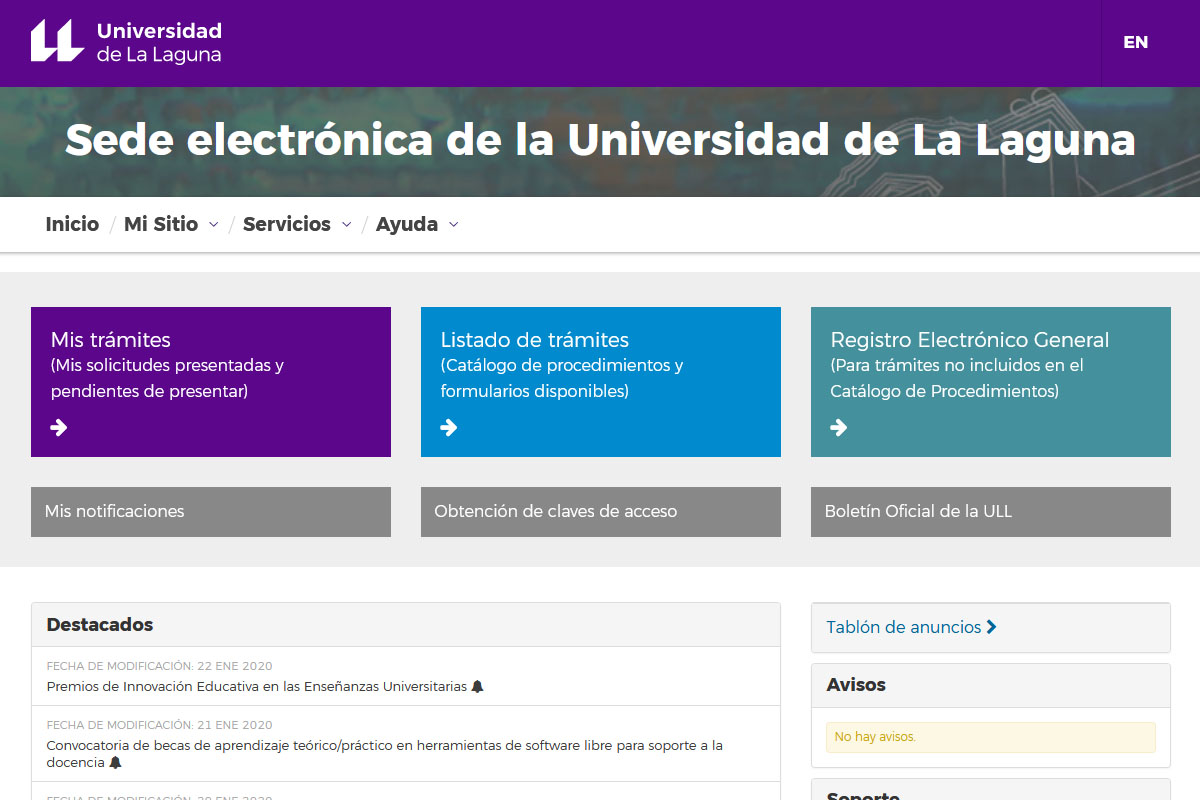The image size is (1200, 800).
Task: Click the Sede electrónica page title banner
Action: [600, 141]
